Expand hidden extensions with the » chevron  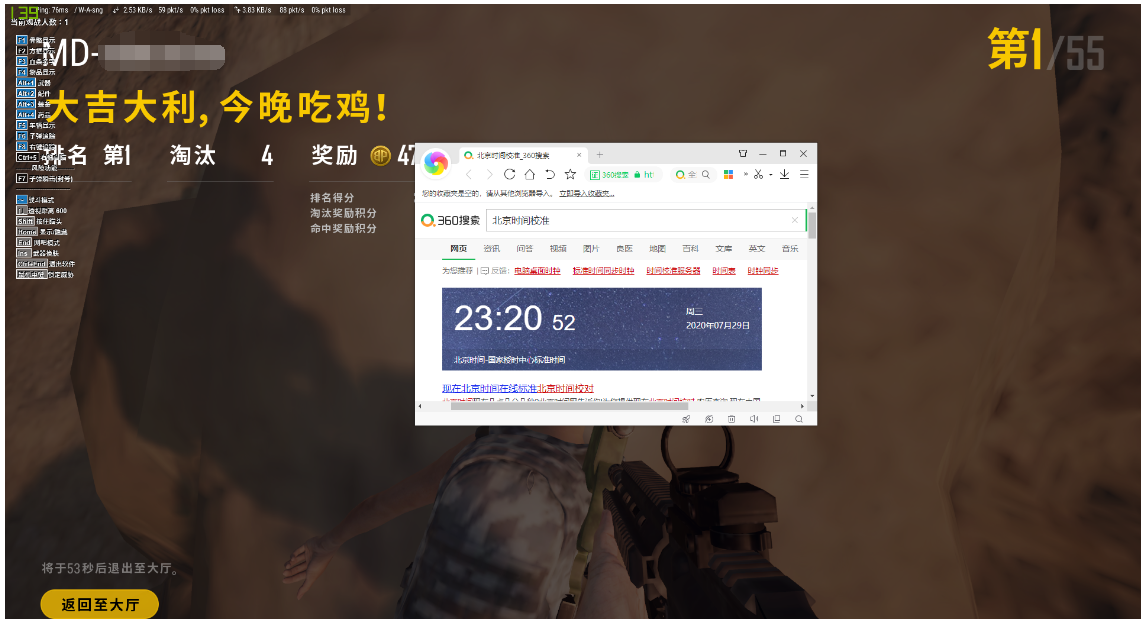746,174
